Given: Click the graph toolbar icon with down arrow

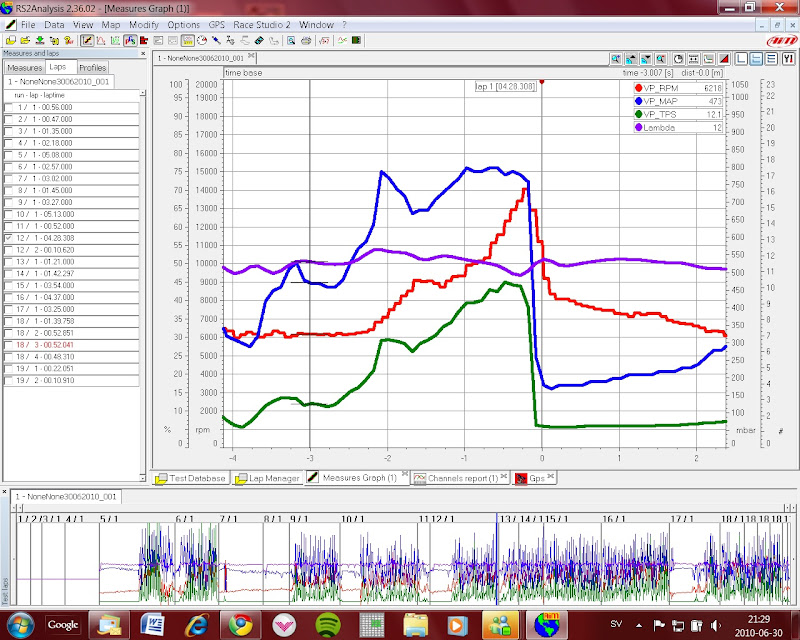Looking at the screenshot, I should tap(646, 59).
